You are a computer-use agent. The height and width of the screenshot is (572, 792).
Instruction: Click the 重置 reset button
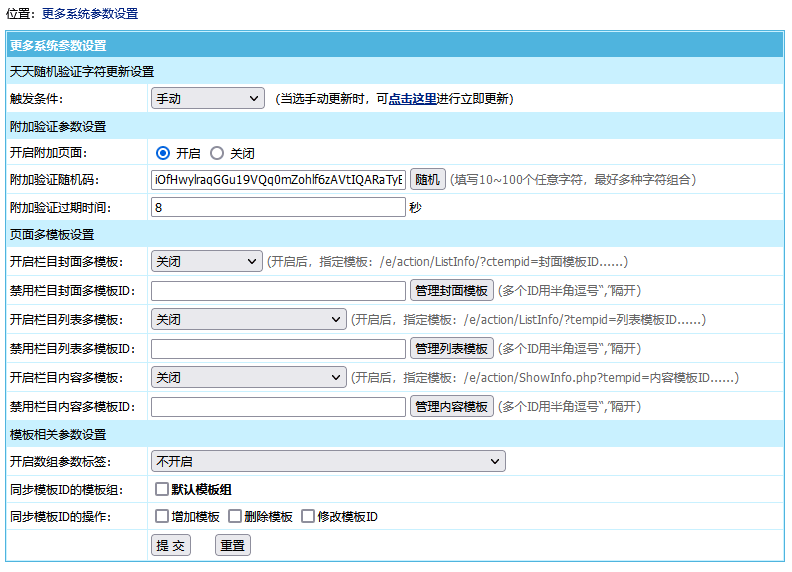click(x=233, y=546)
